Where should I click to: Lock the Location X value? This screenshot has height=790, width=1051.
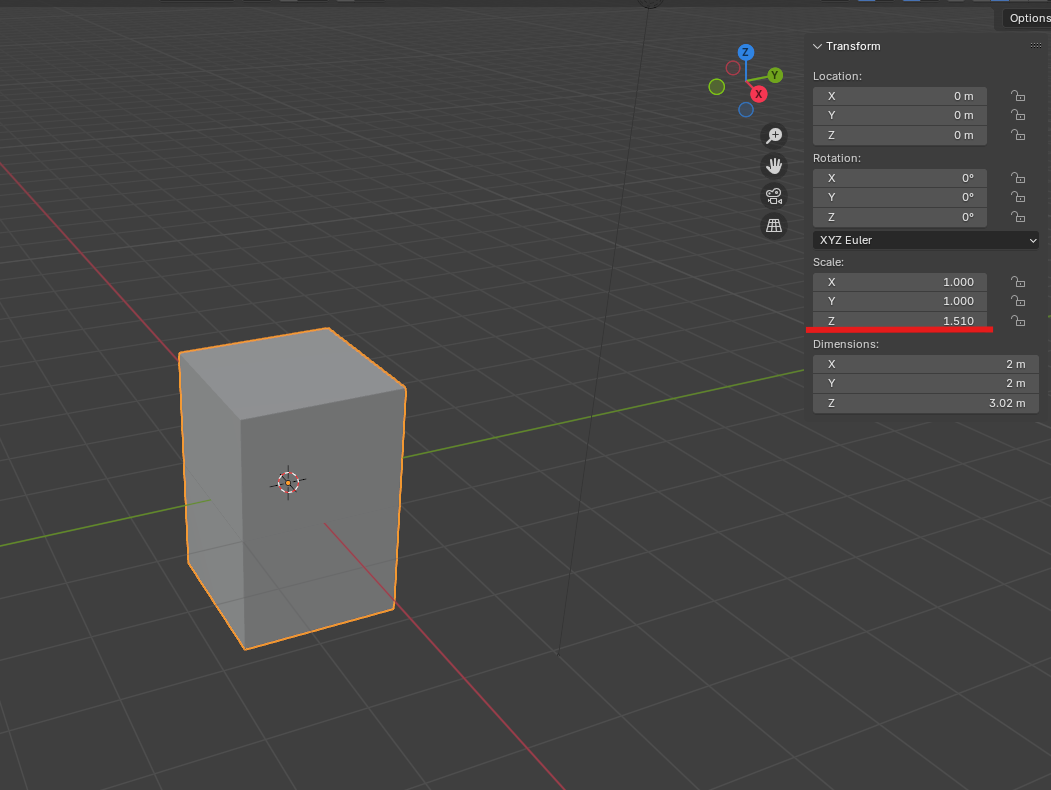tap(1018, 96)
